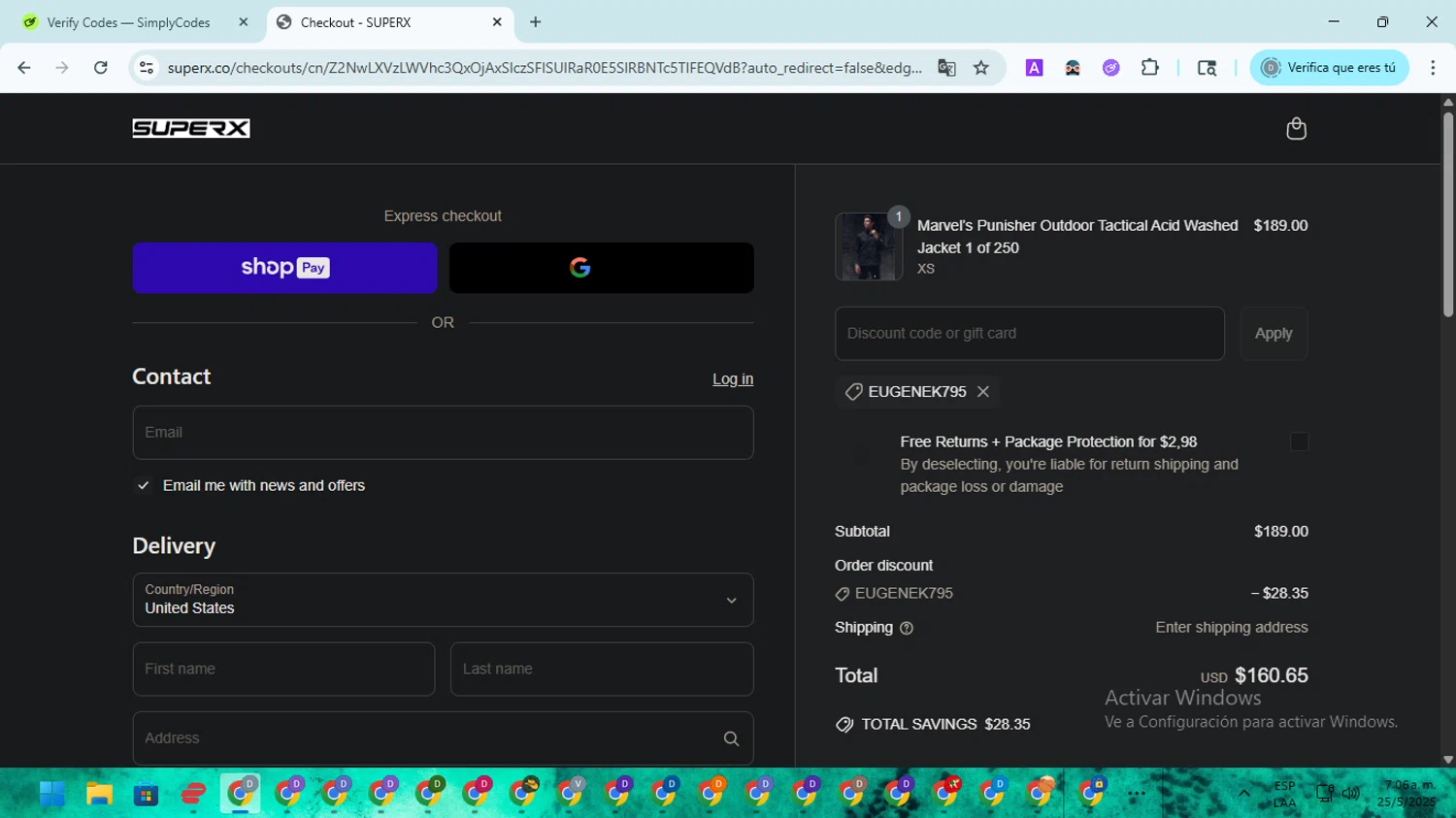
Task: Click the SUPERX logo
Action: point(191,128)
